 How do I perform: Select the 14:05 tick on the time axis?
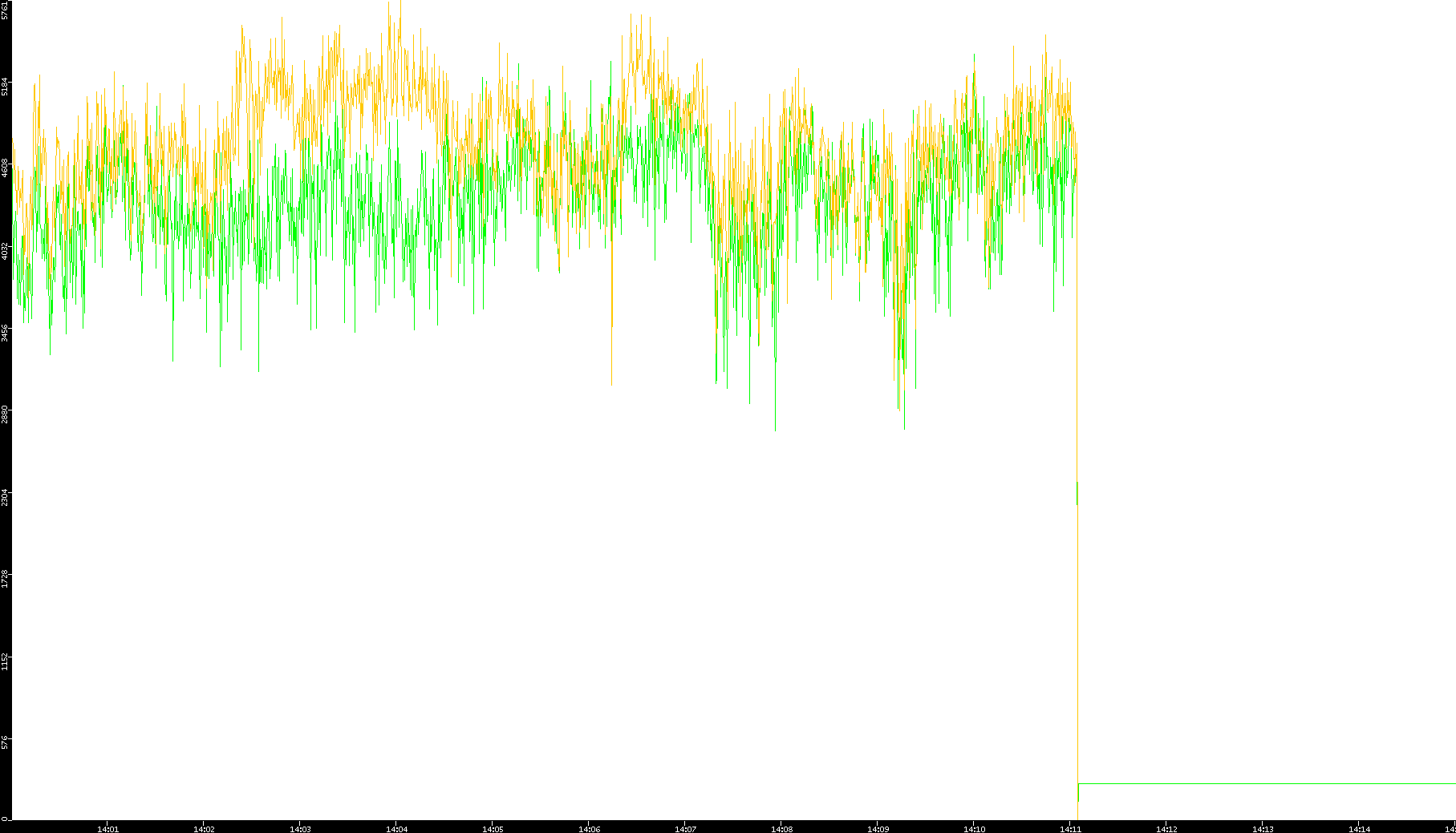click(493, 829)
